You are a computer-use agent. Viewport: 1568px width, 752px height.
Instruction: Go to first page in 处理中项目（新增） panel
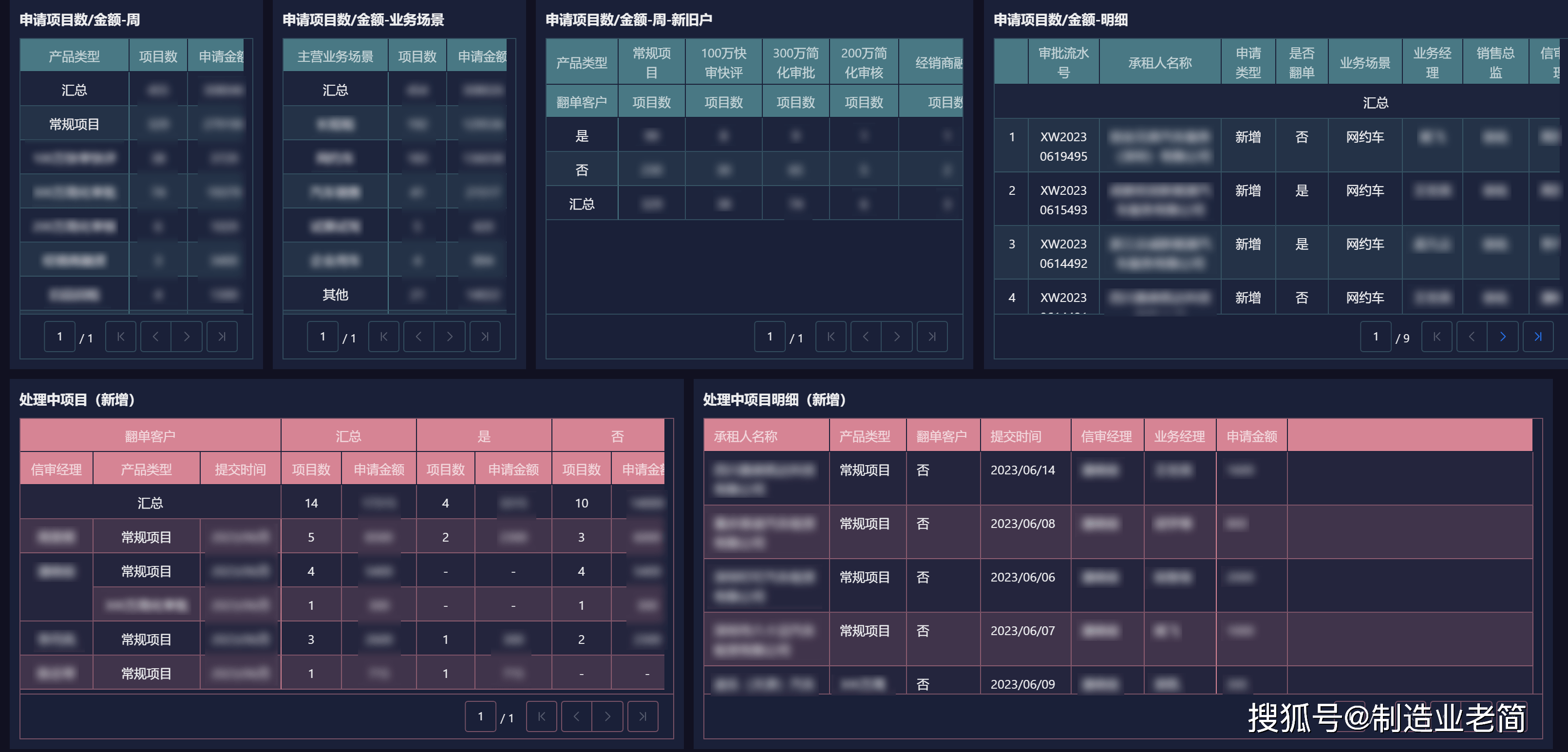[542, 716]
